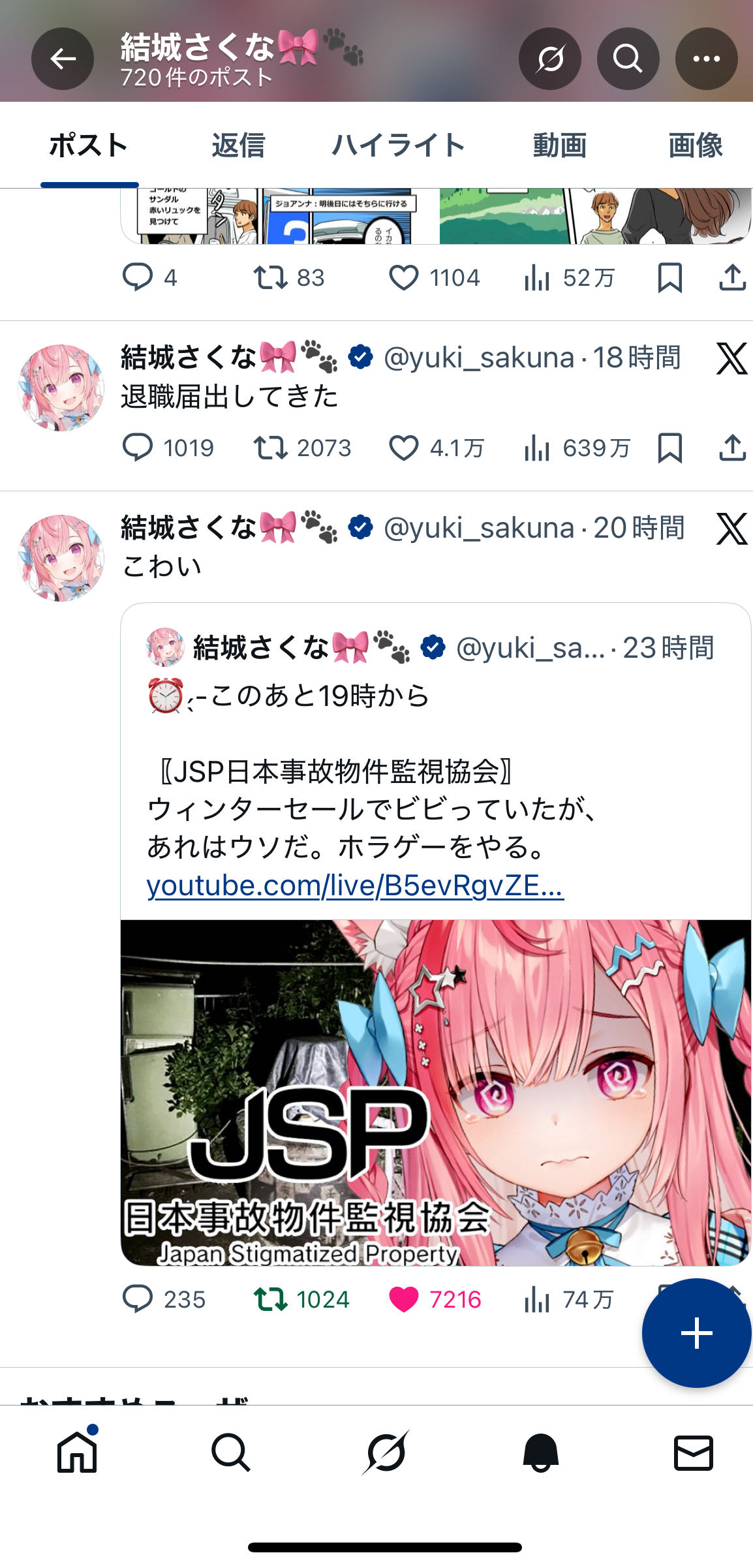
Task: Open the JSP stream thumbnail image
Action: click(x=435, y=1092)
